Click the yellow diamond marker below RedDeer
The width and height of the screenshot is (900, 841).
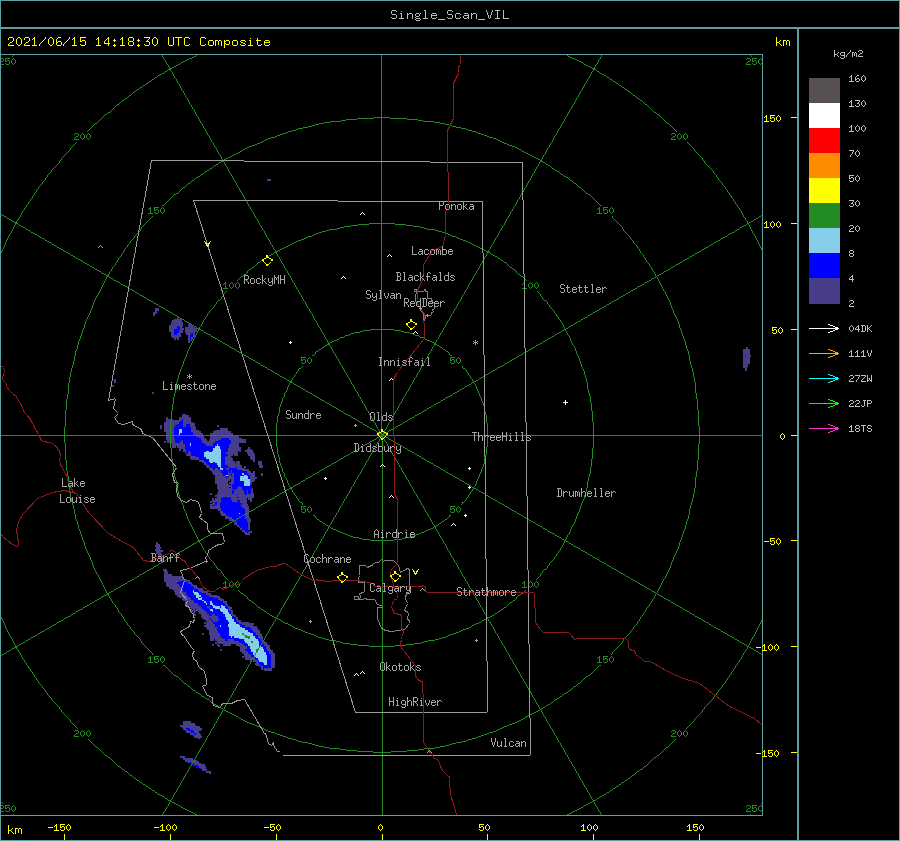[x=411, y=325]
